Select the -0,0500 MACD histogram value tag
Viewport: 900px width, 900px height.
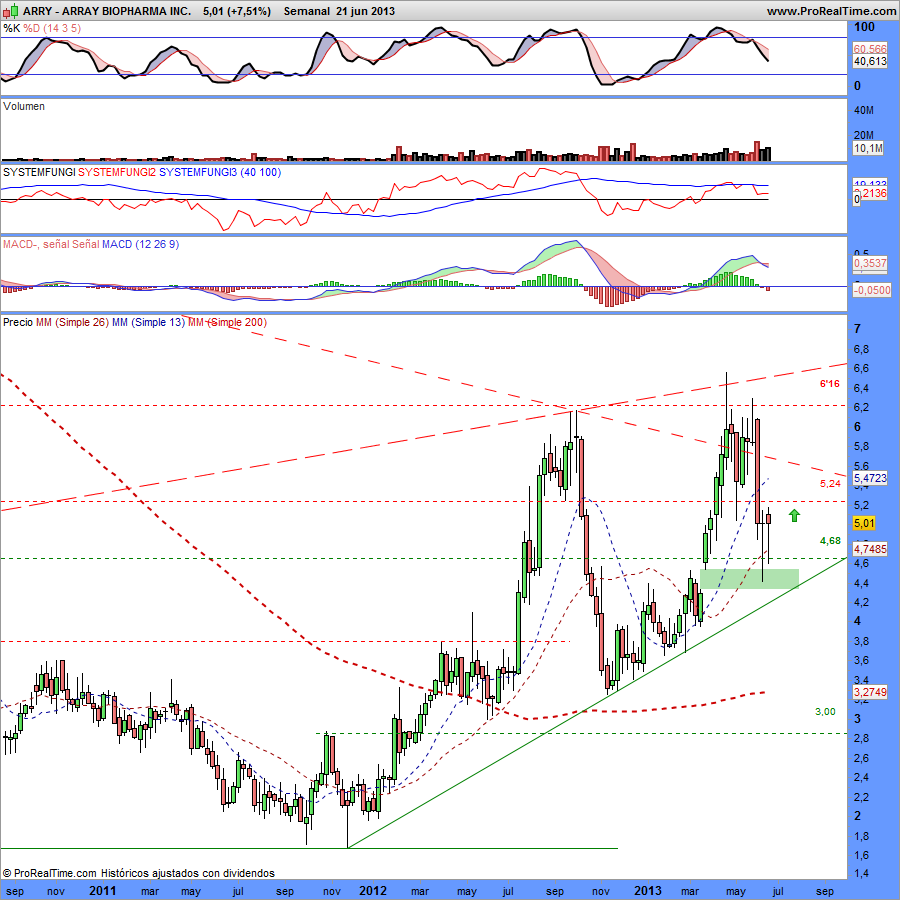click(871, 290)
